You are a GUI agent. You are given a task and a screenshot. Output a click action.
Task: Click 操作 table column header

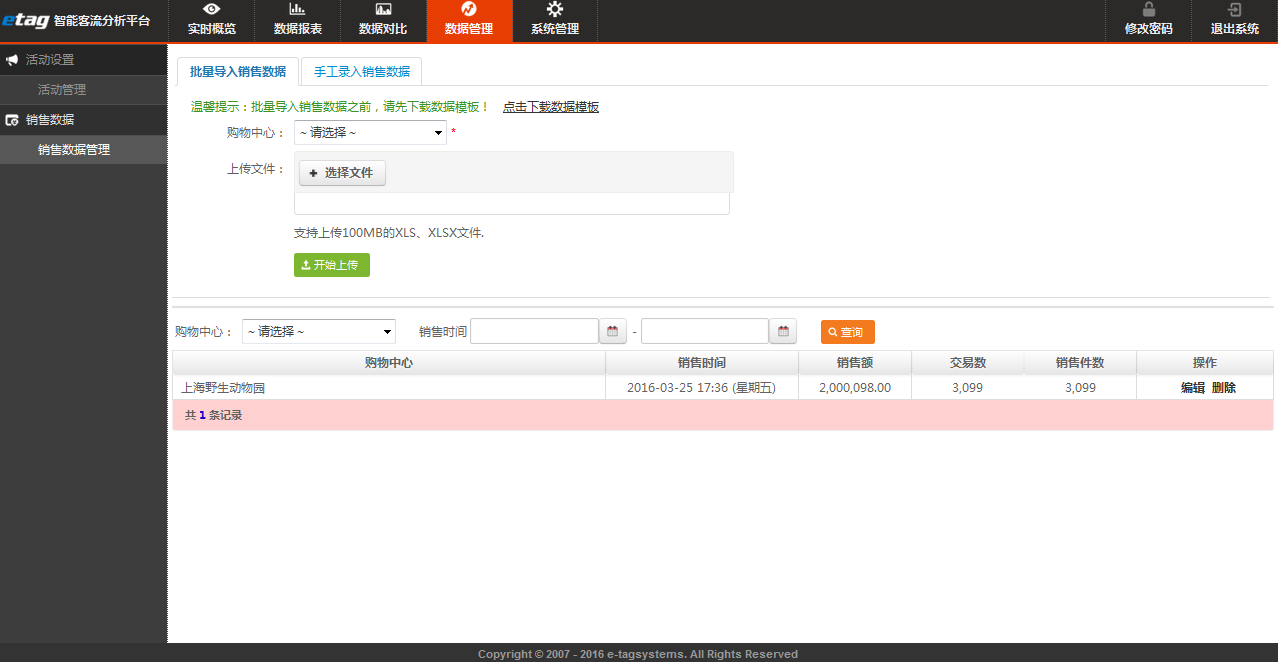1205,363
